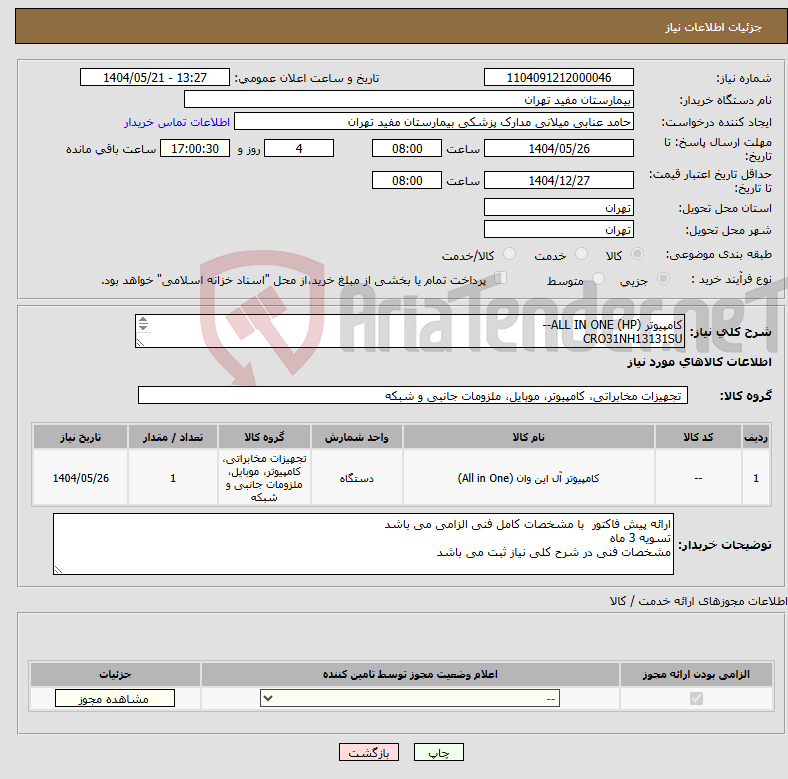Select the متوسط purchase type radio

[598, 279]
